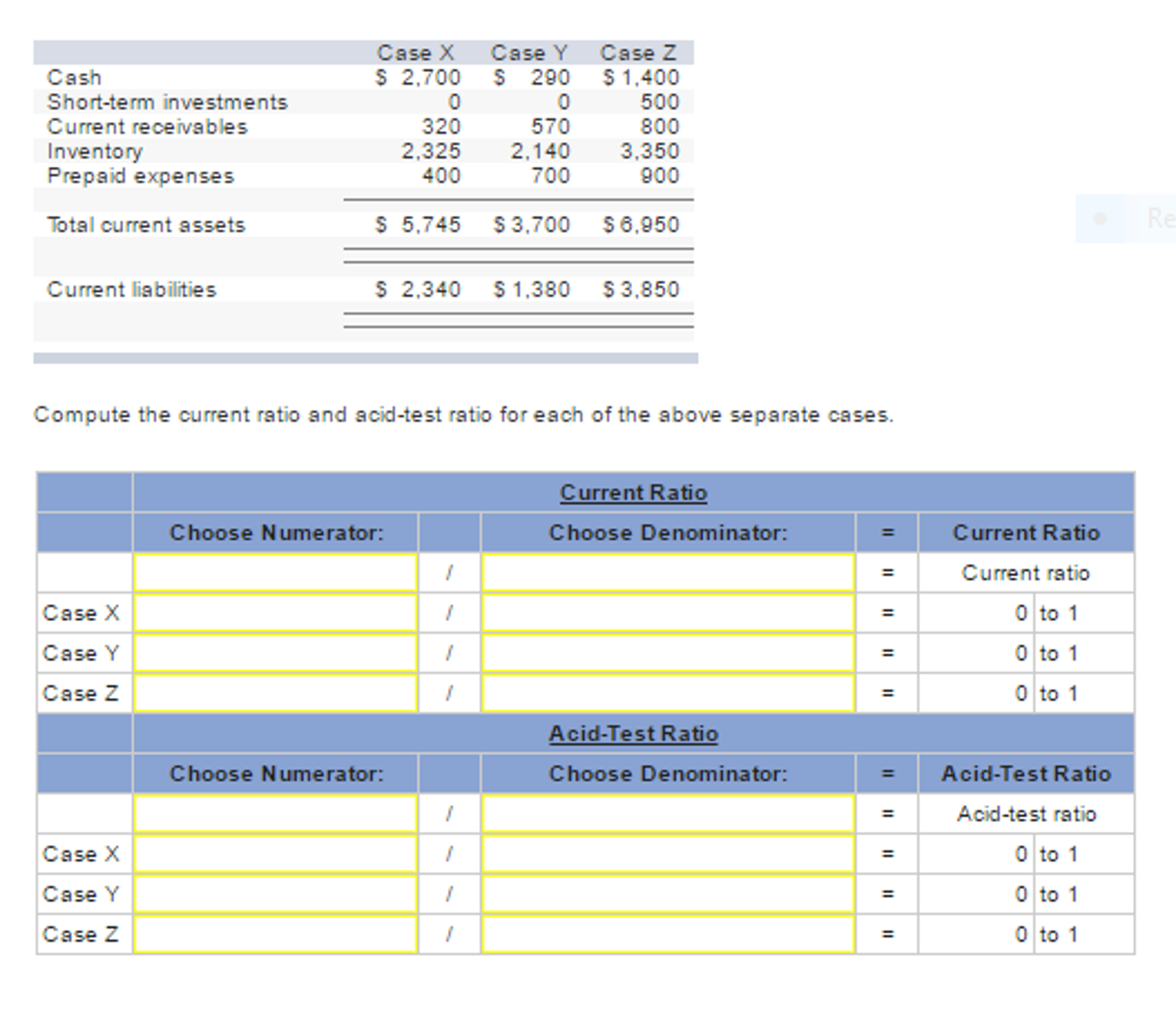Select Case Z current ratio denominator field
1176x1011 pixels.
point(668,693)
